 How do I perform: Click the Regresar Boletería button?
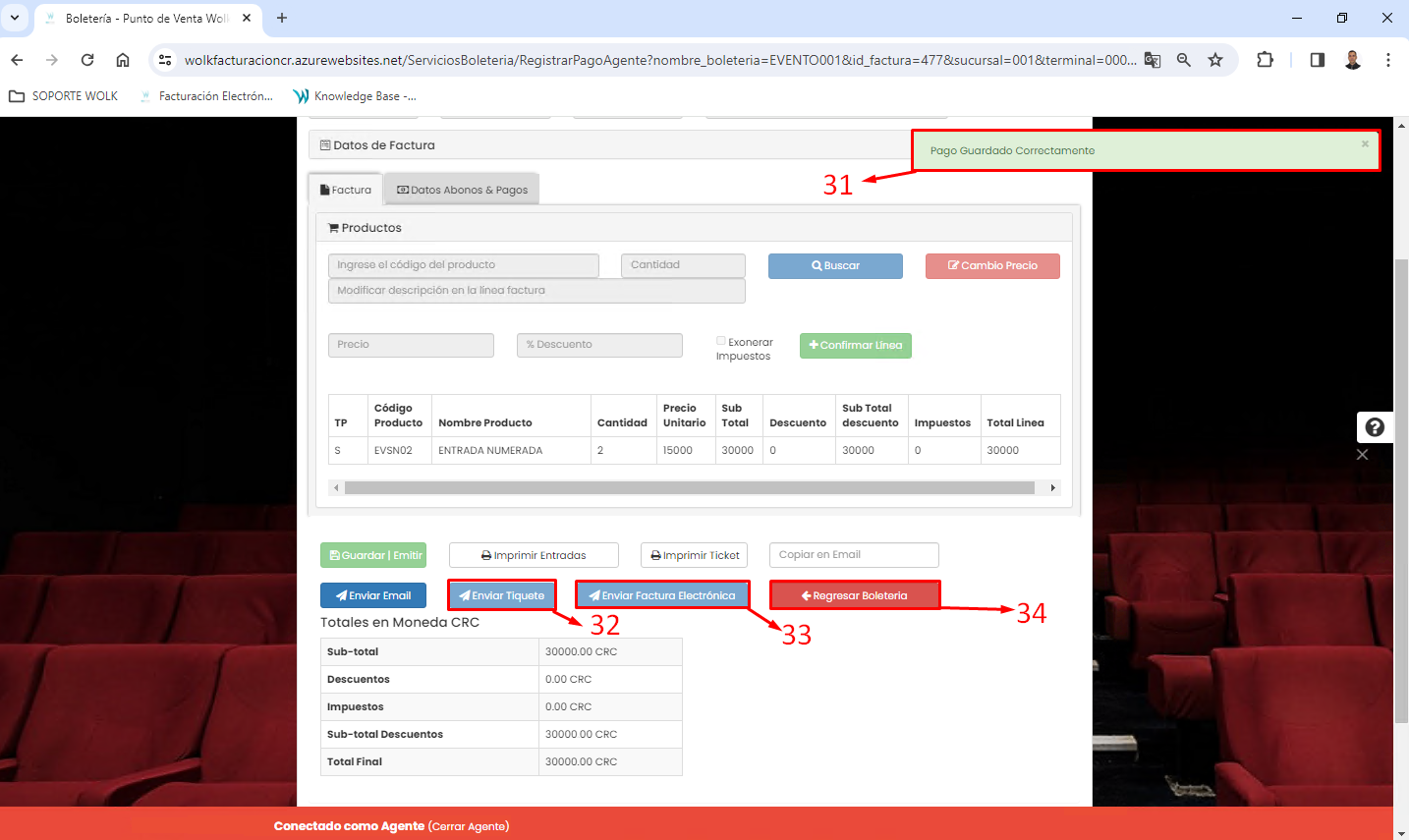point(855,595)
